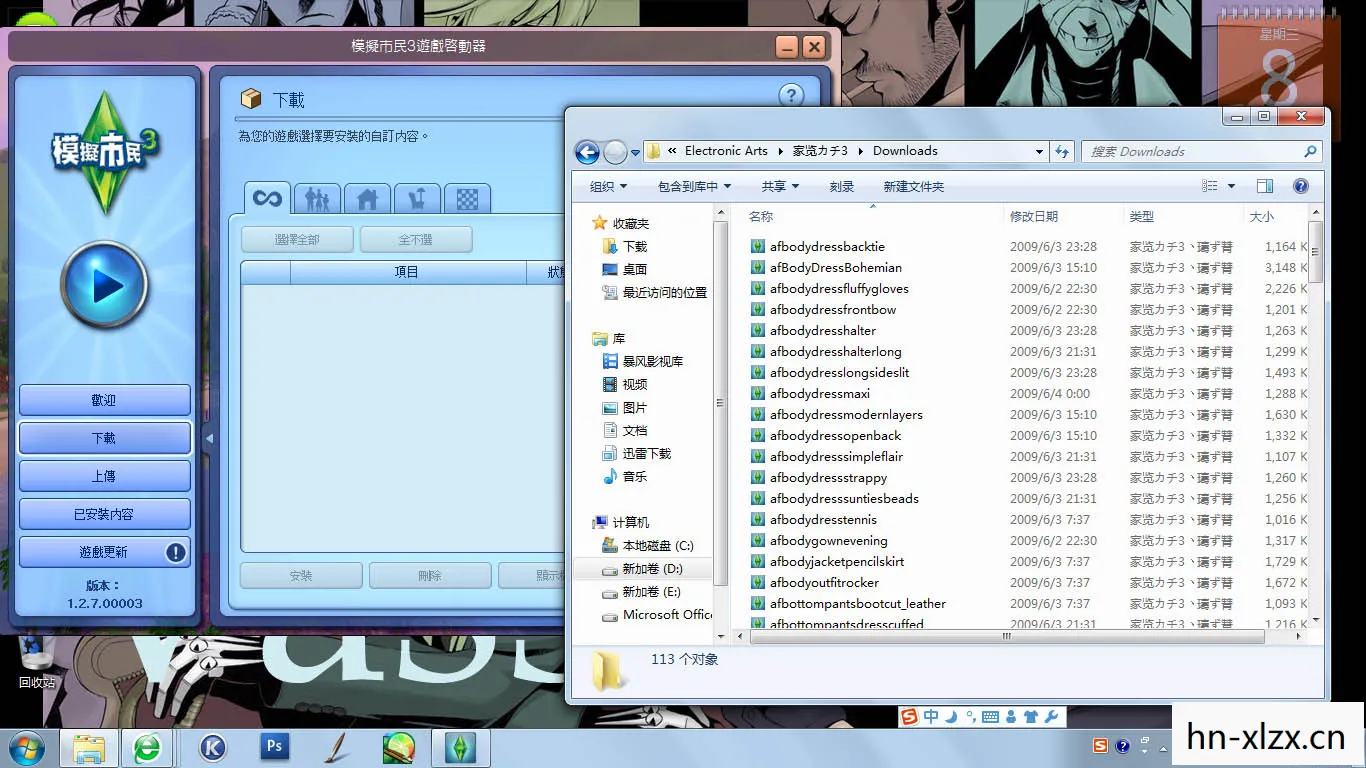This screenshot has height=768, width=1366.
Task: Open the 下載 section in the launcher
Action: point(104,438)
